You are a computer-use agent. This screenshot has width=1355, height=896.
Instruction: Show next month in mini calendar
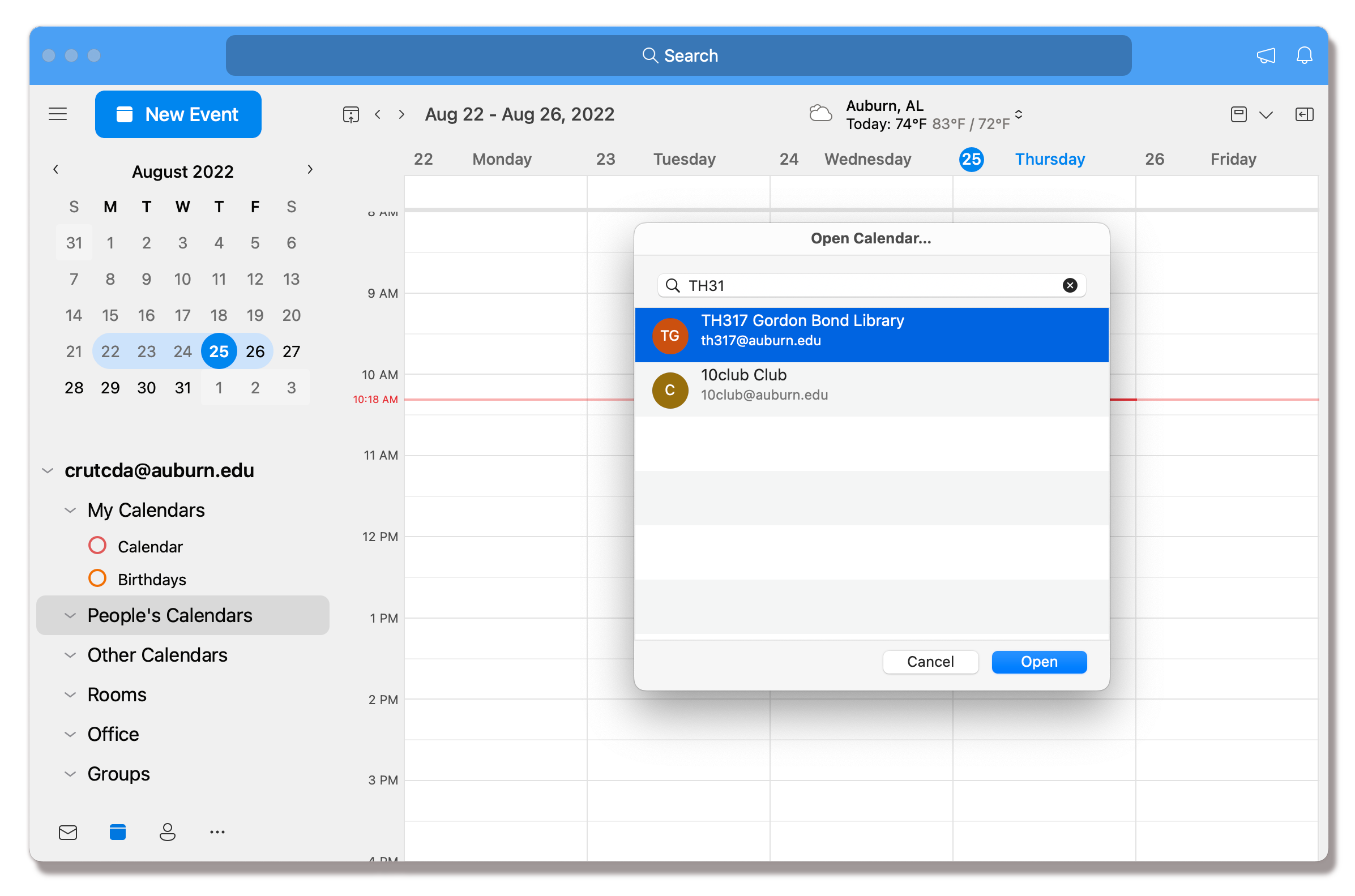coord(310,169)
